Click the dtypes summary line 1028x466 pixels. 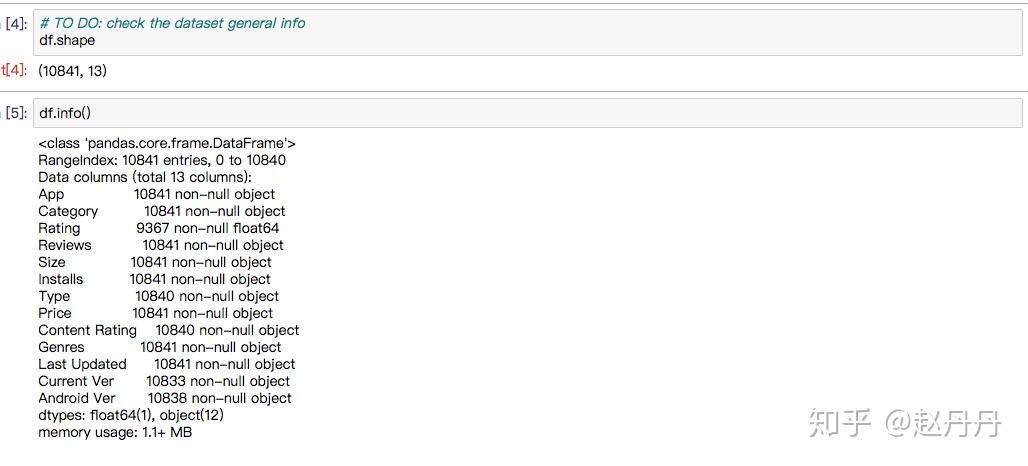point(132,416)
